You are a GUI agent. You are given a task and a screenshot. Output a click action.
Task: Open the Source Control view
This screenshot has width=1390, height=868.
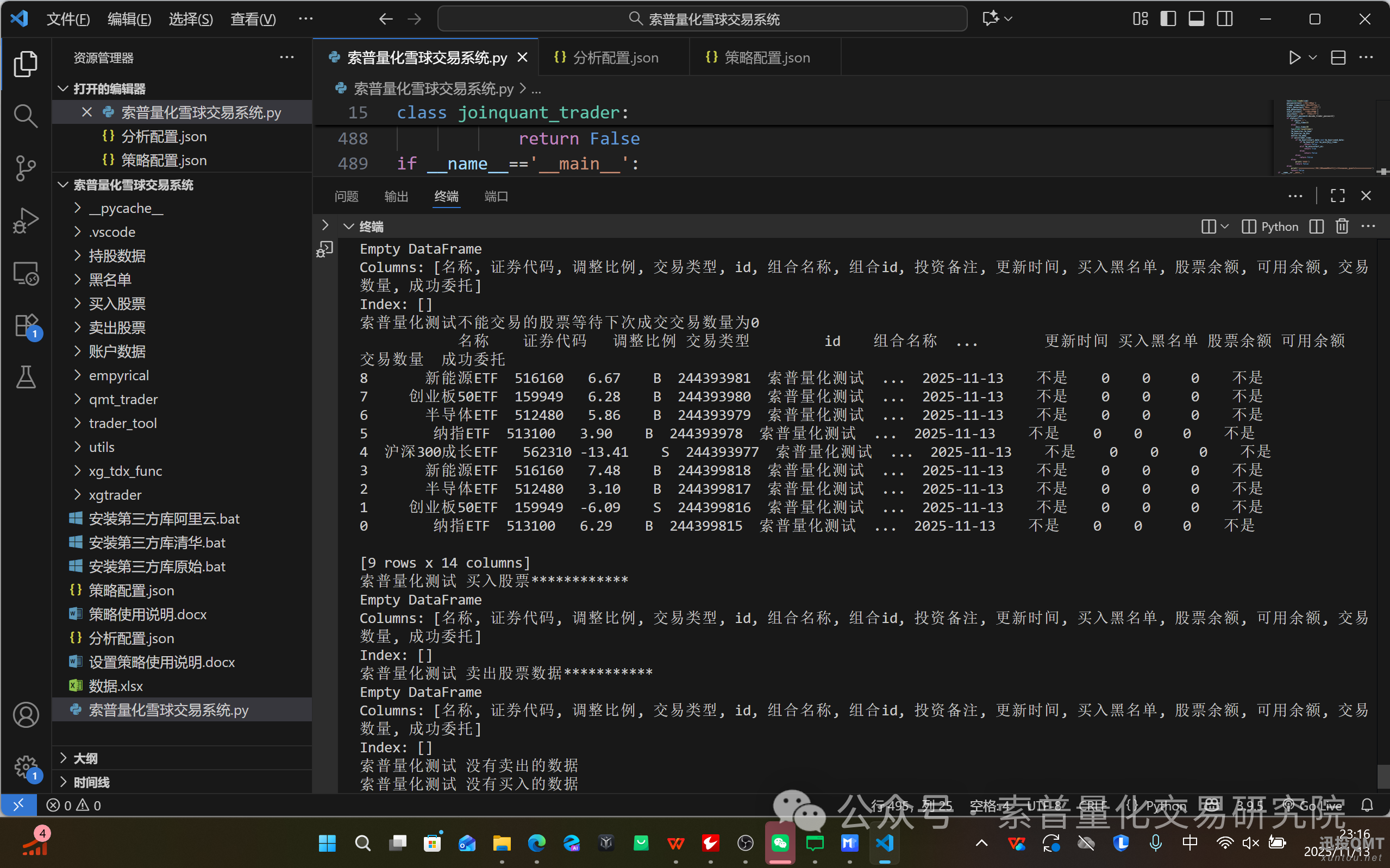(x=26, y=168)
